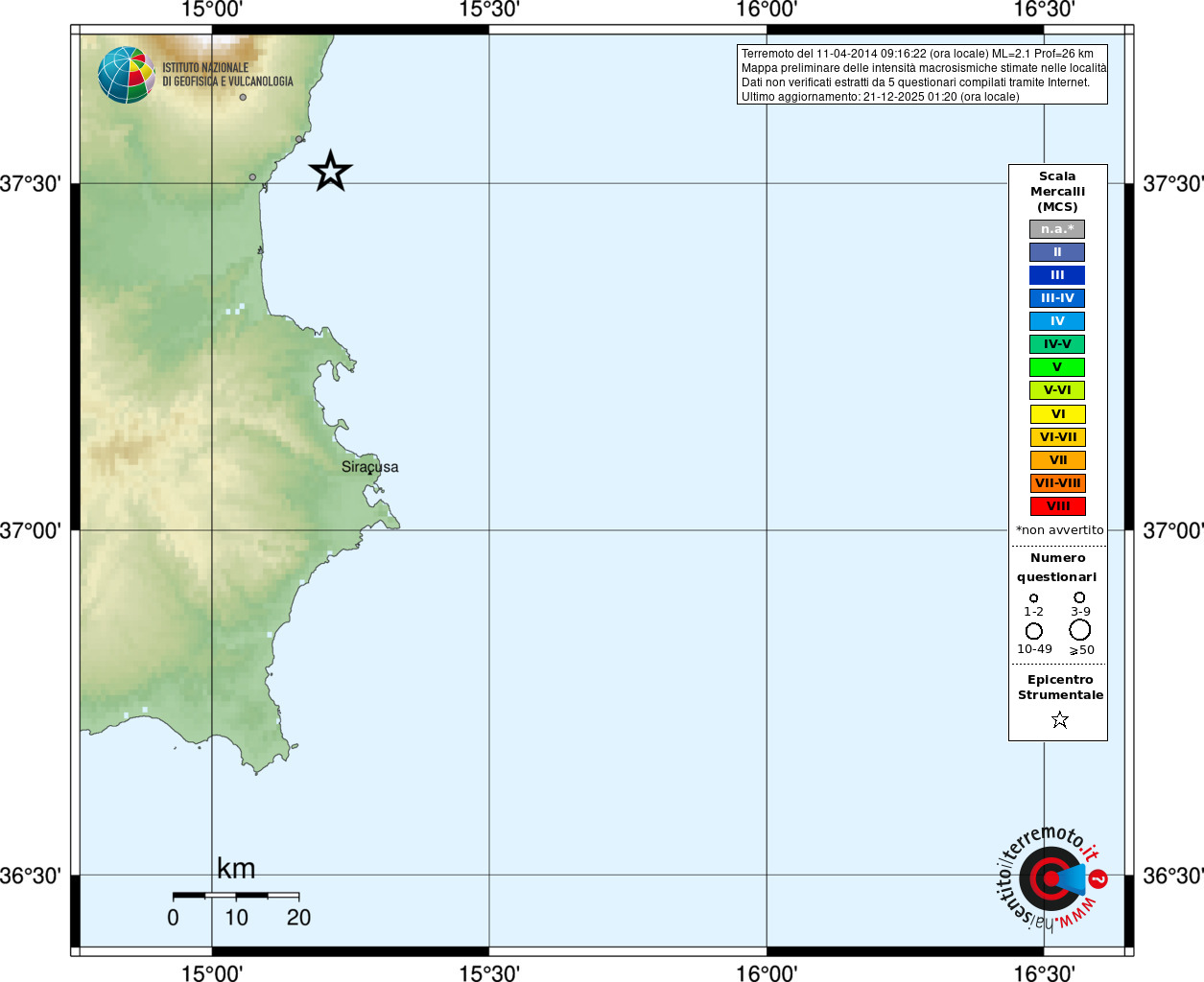Click the km scale bar
1204x982 pixels.
(x=236, y=896)
